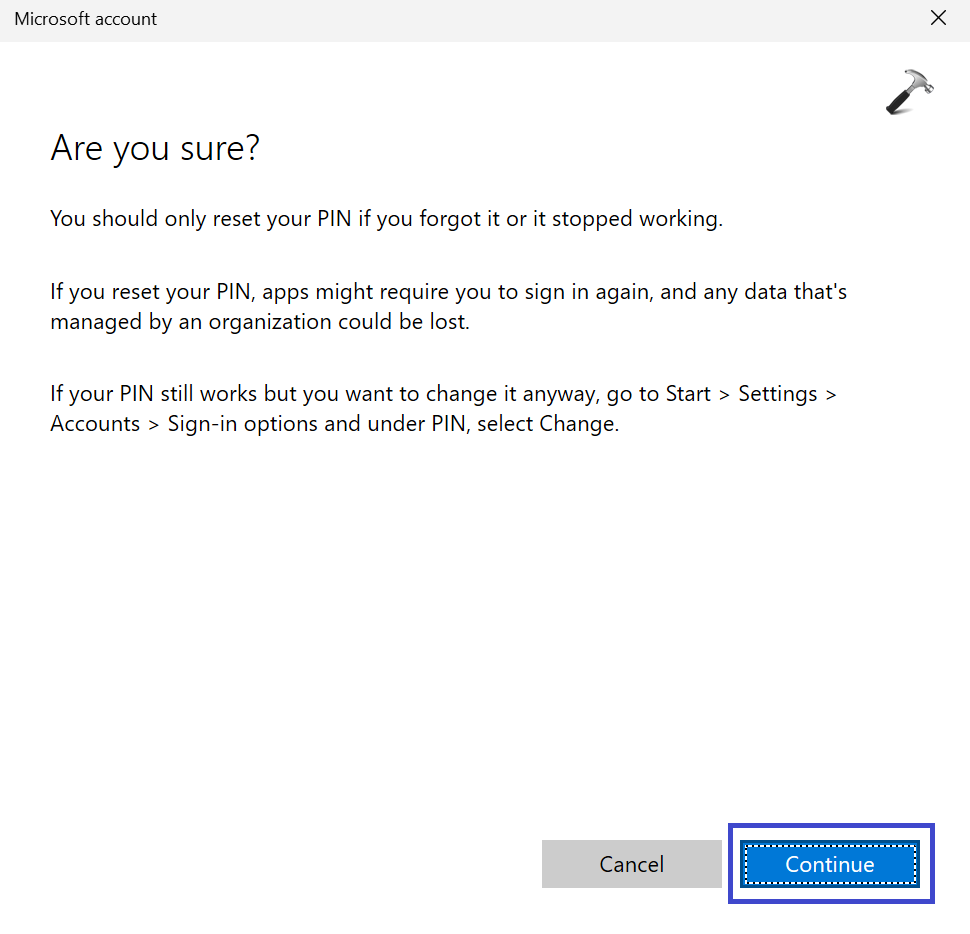Close the Microsoft account dialog

pyautogui.click(x=938, y=18)
